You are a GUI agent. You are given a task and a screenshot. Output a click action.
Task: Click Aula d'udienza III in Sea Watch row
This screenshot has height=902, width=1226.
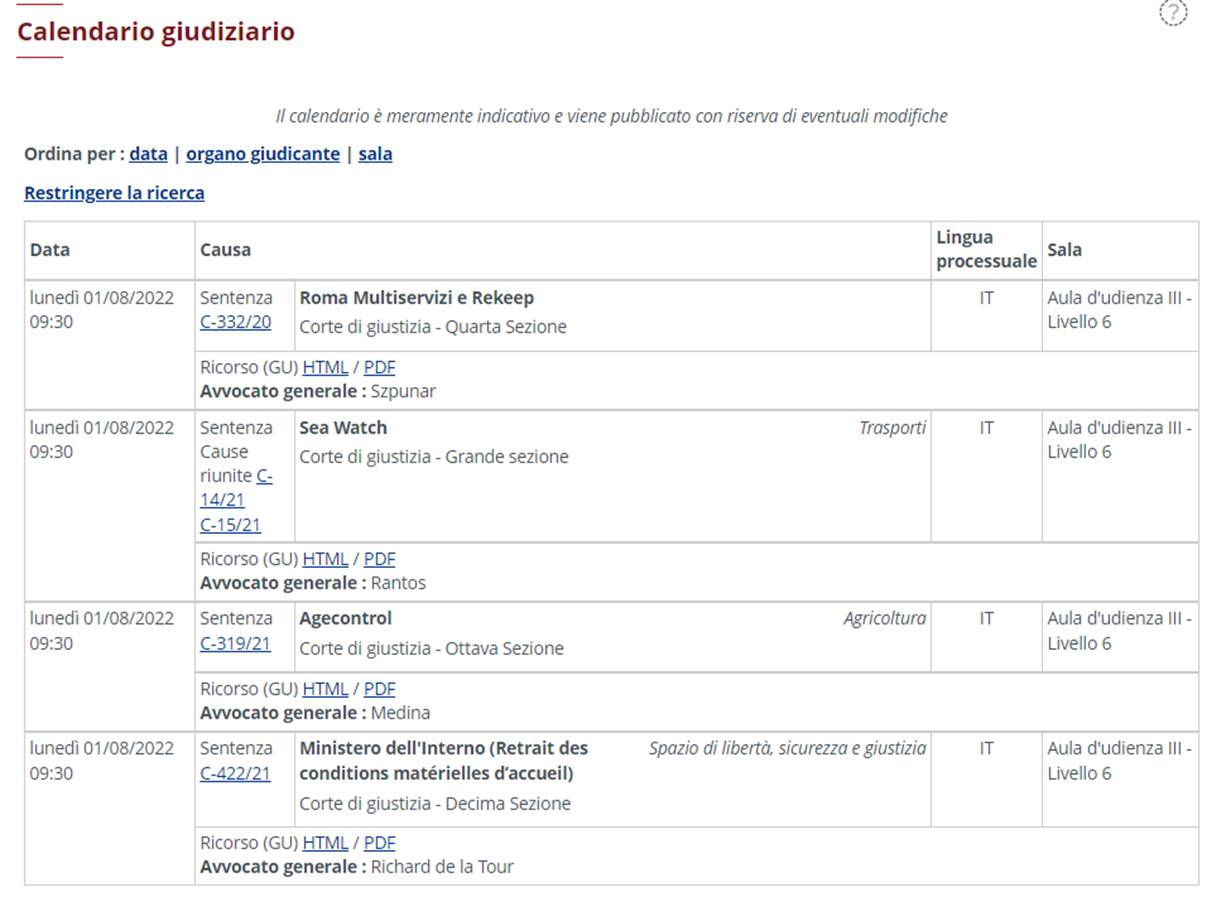[x=1119, y=439]
